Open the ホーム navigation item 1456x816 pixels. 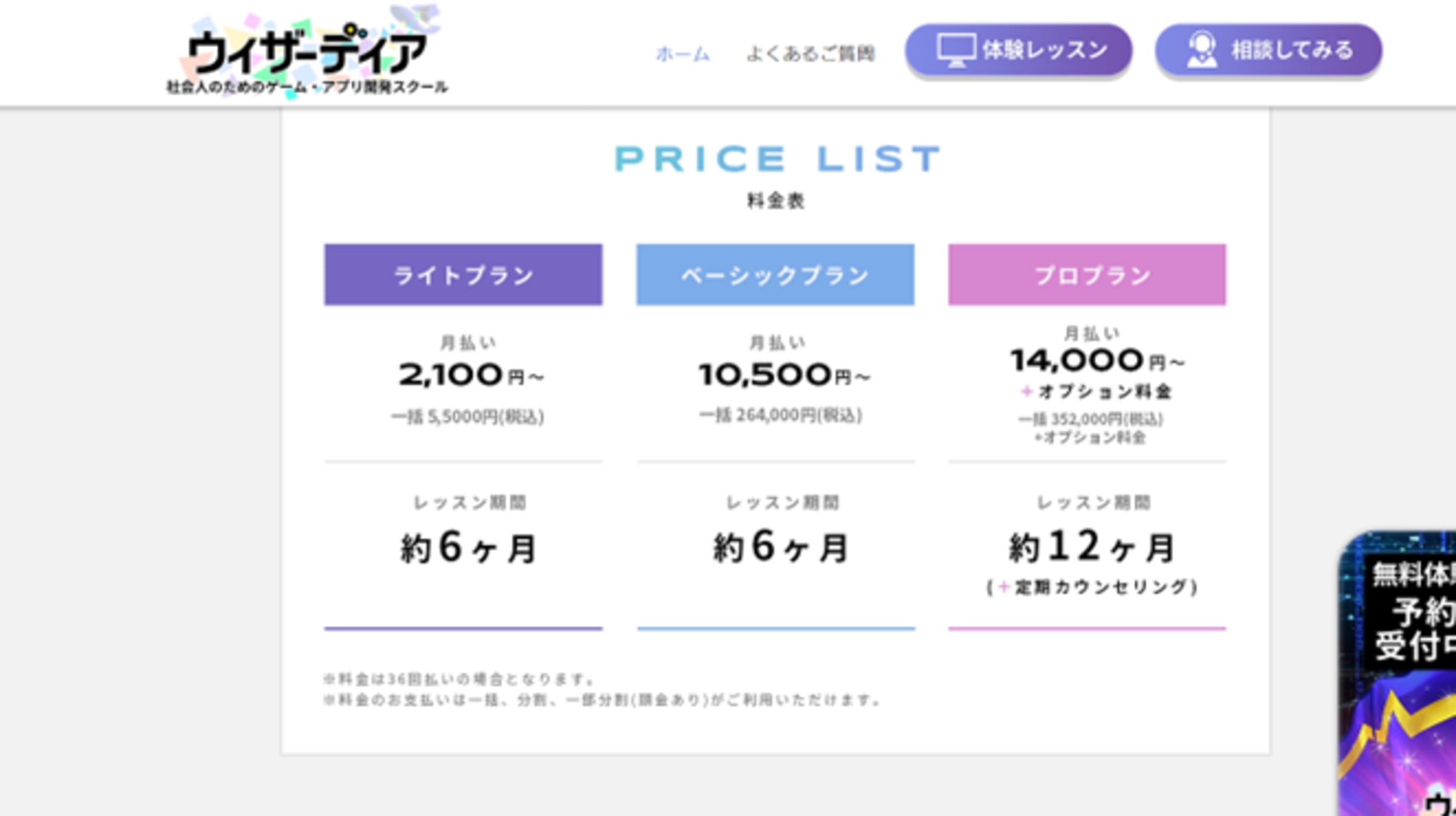[x=682, y=54]
